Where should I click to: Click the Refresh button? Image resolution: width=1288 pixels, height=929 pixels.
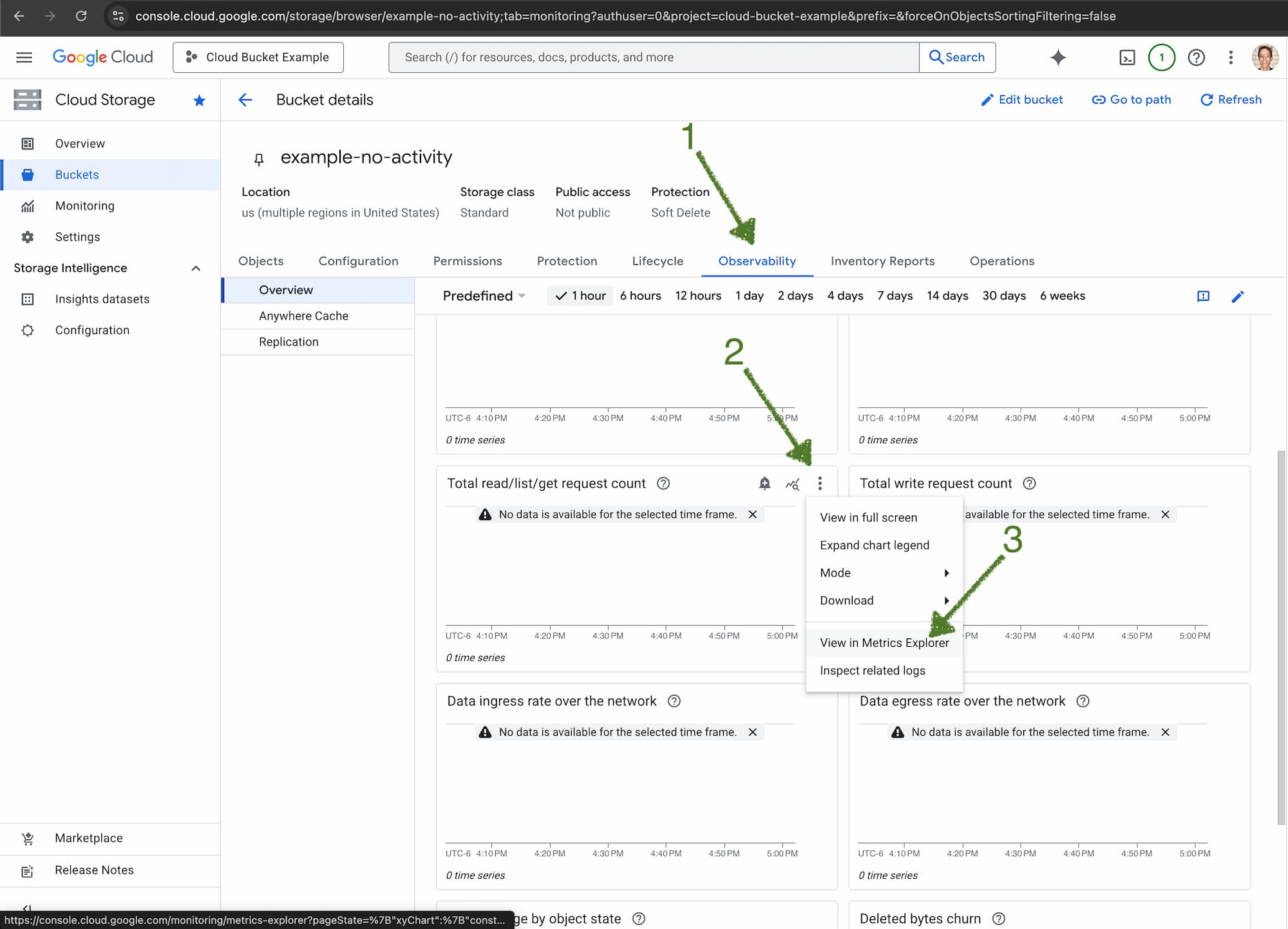click(x=1231, y=100)
